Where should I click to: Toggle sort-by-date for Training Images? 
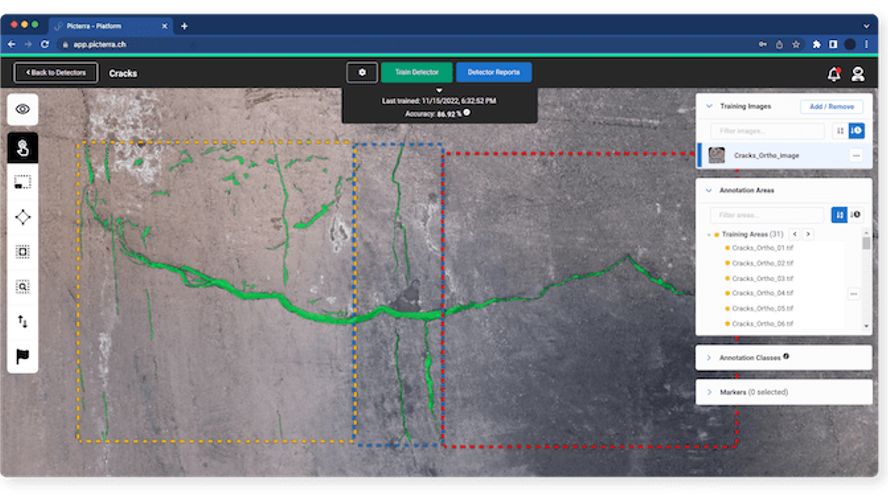857,131
